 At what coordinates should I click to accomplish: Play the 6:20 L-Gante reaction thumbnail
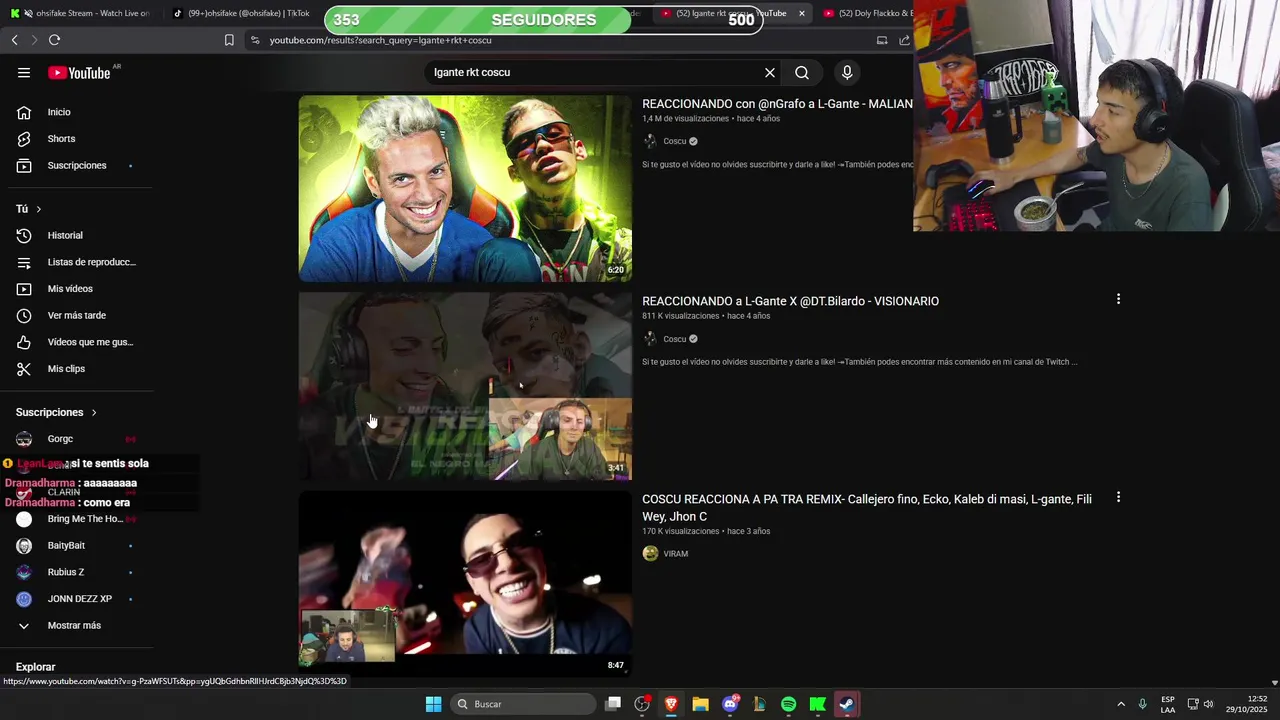pyautogui.click(x=465, y=188)
